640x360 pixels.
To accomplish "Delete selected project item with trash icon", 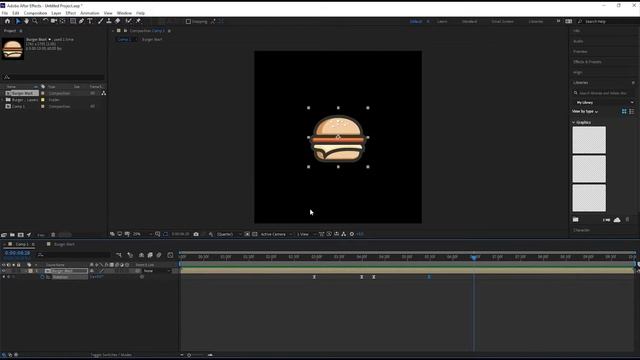I will [53, 235].
